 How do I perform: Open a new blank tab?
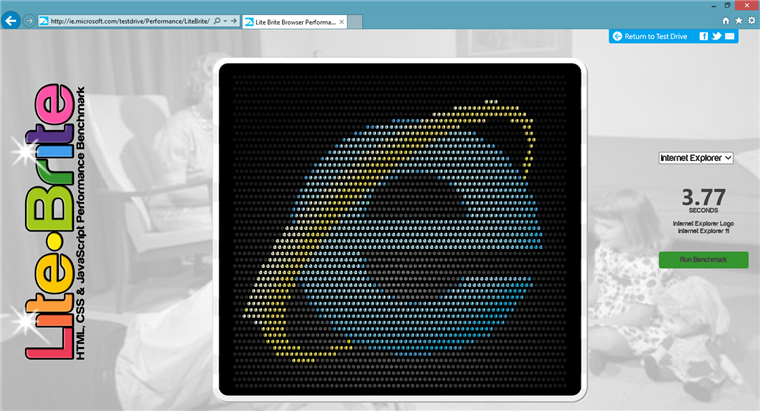(x=357, y=21)
